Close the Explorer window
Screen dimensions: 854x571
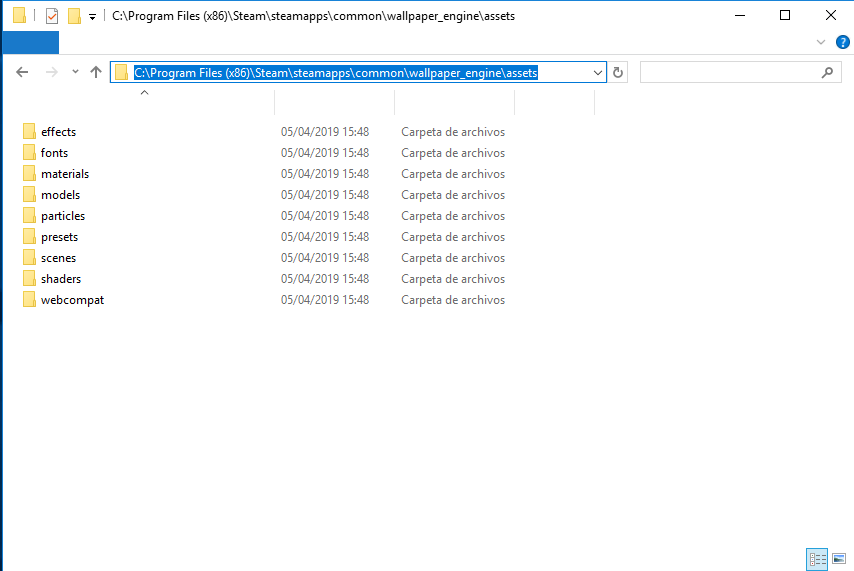tap(831, 15)
